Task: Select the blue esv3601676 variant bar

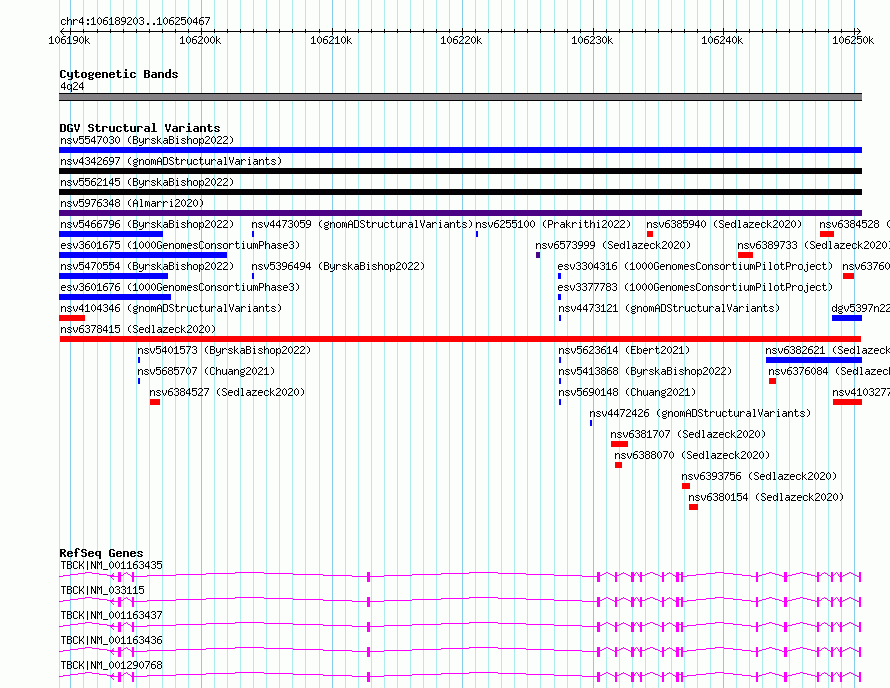Action: pos(115,297)
